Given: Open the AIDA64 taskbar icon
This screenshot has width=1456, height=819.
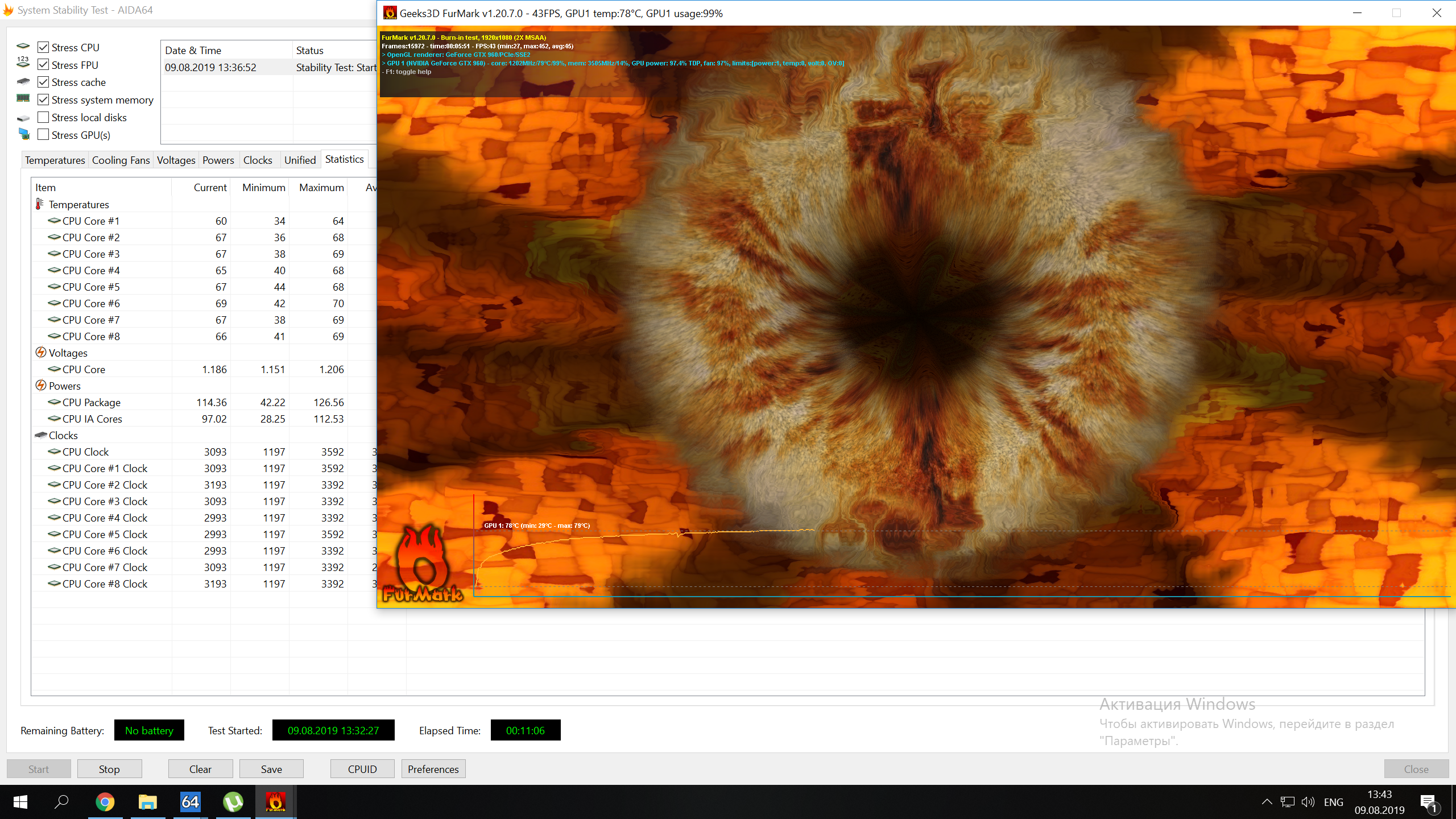Looking at the screenshot, I should point(190,802).
